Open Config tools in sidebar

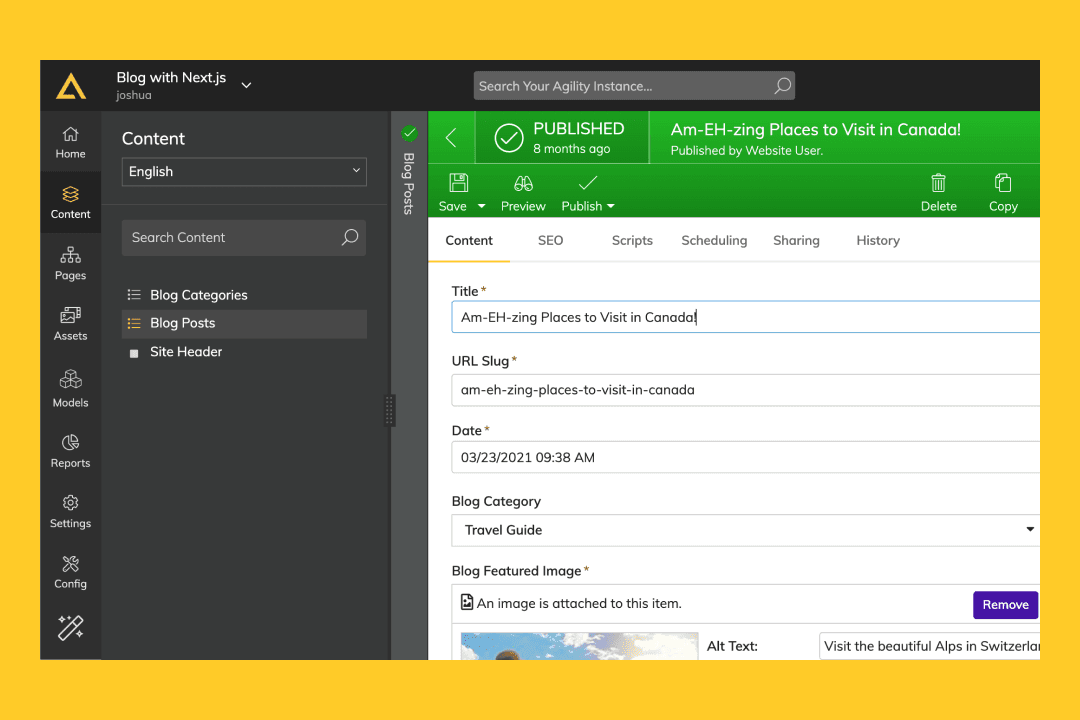pyautogui.click(x=70, y=572)
